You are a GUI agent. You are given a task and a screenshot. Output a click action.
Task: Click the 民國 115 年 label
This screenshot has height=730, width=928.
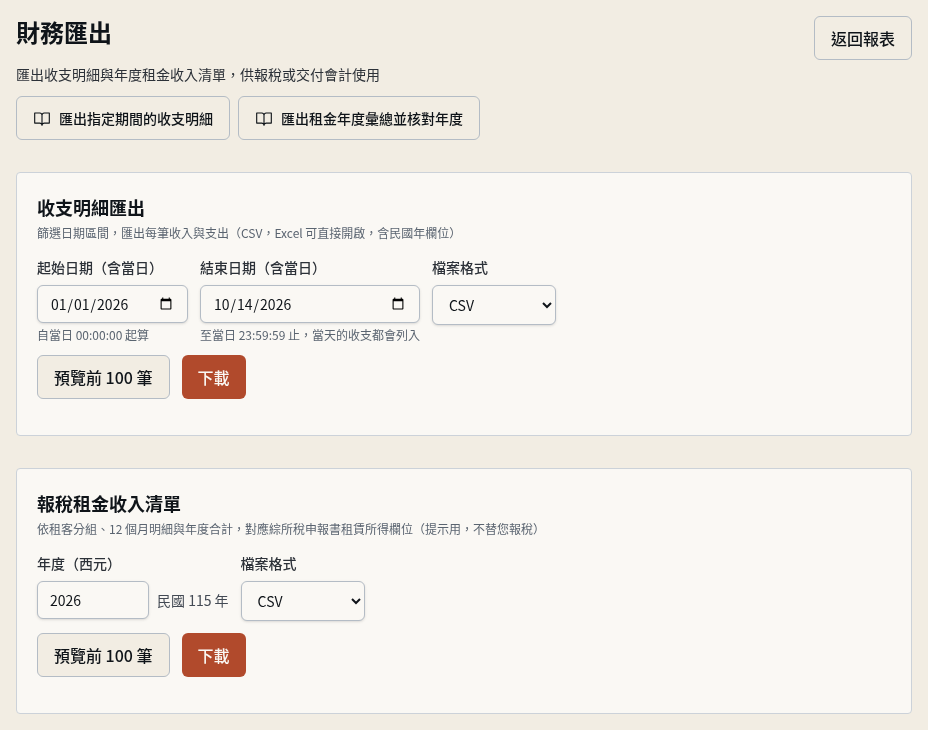(192, 601)
